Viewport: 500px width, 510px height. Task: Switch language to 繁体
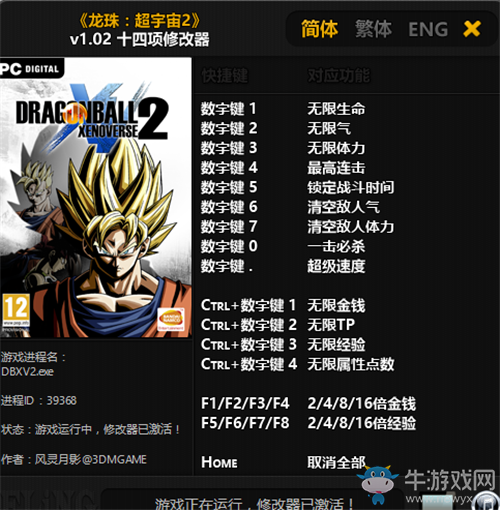coord(373,29)
